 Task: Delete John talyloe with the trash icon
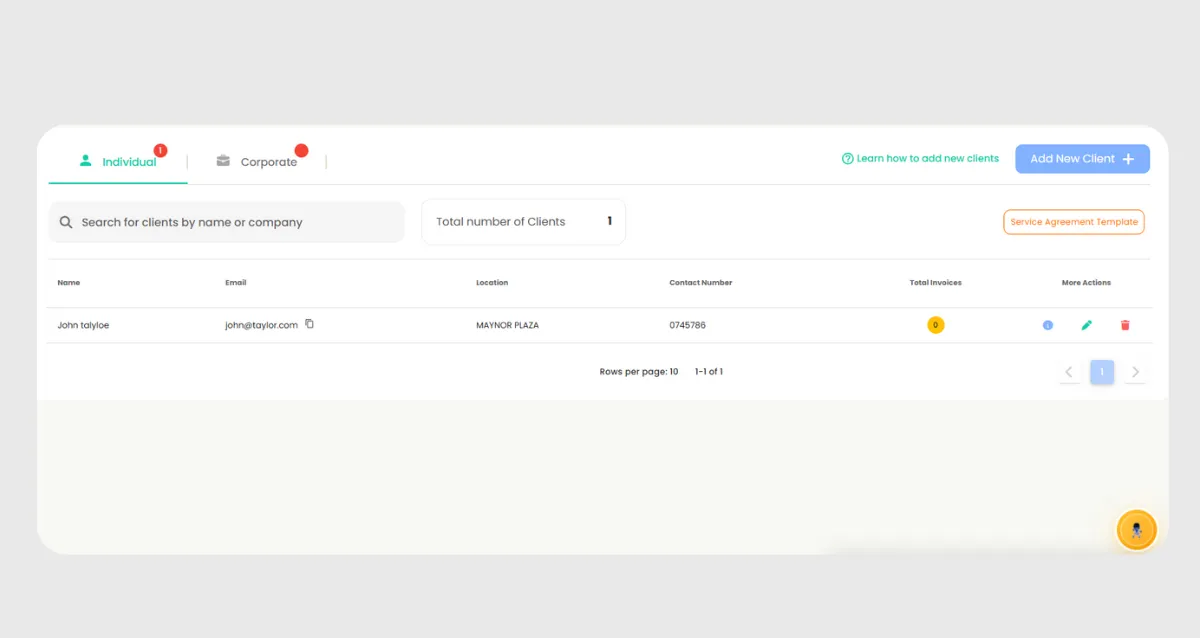pos(1125,325)
